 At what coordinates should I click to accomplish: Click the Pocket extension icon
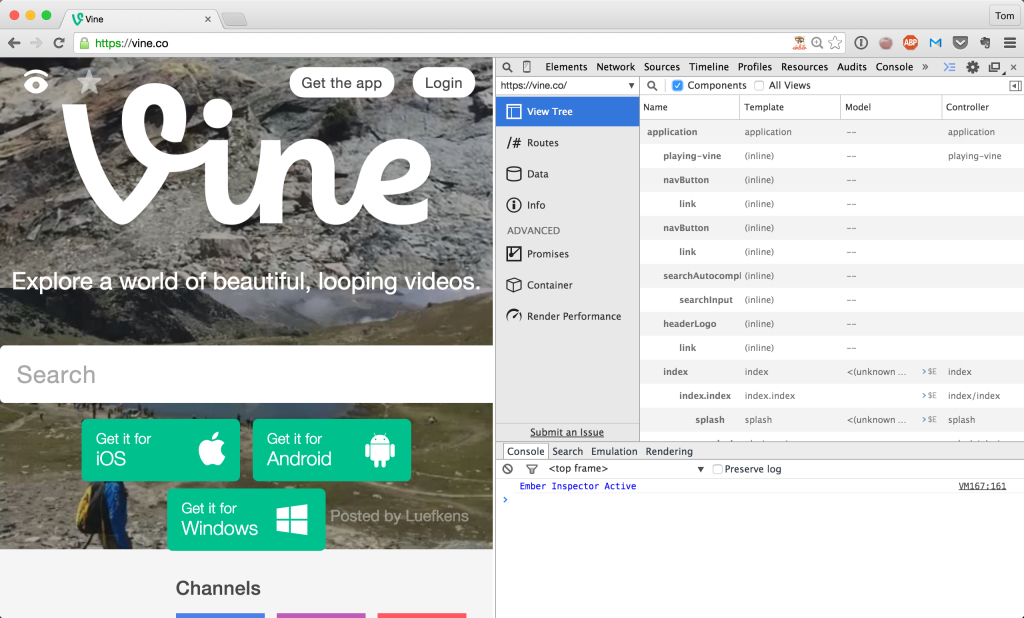[x=960, y=43]
